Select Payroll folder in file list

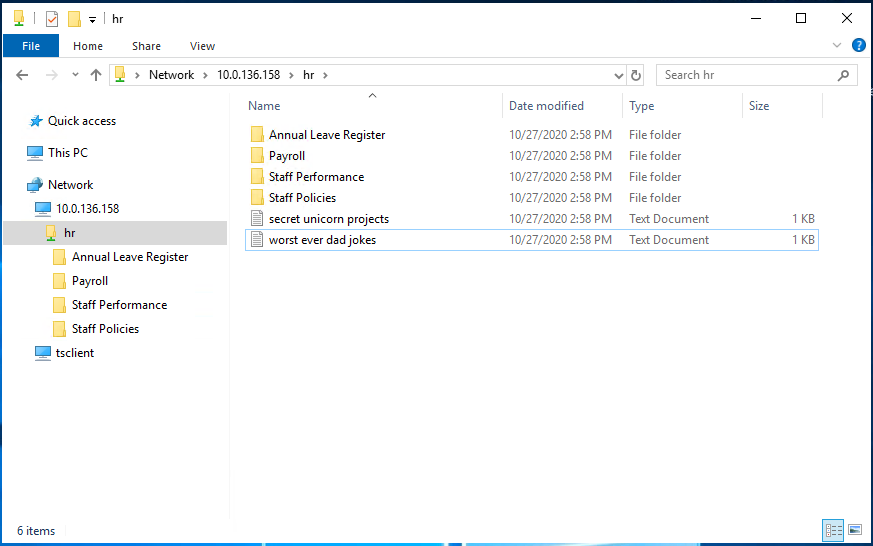click(x=287, y=156)
